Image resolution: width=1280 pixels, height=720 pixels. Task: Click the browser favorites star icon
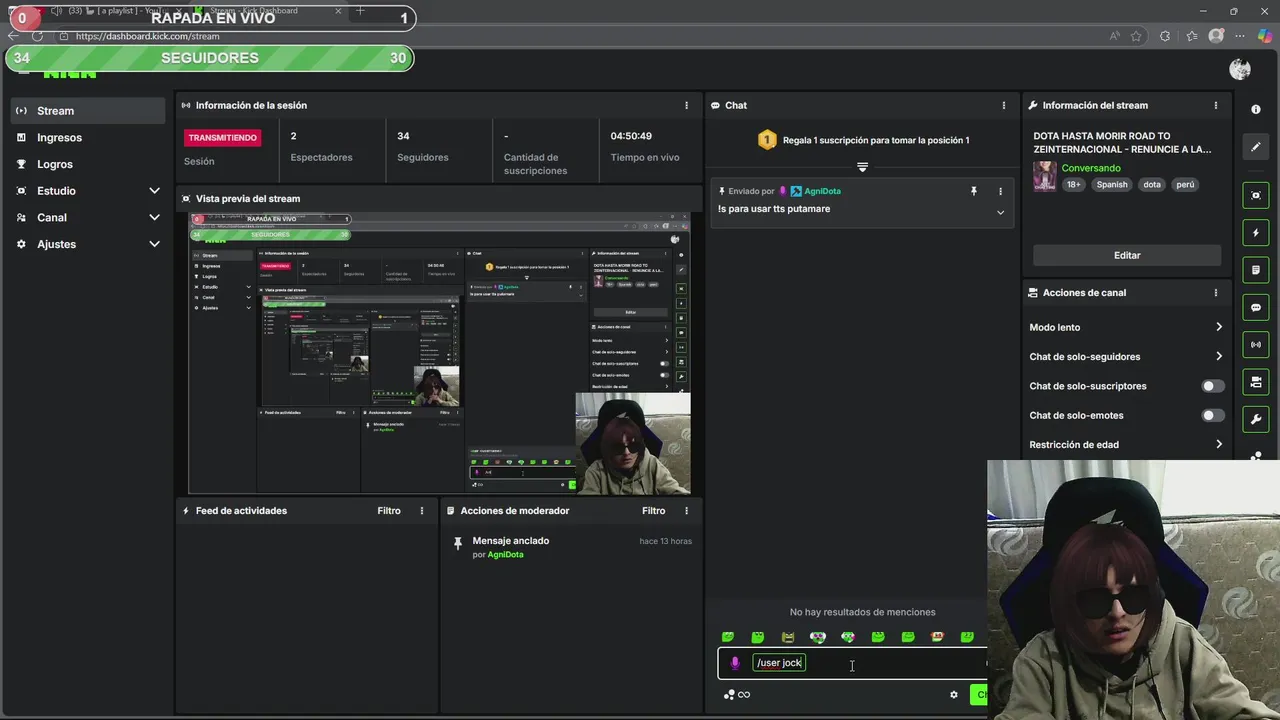click(x=1136, y=36)
